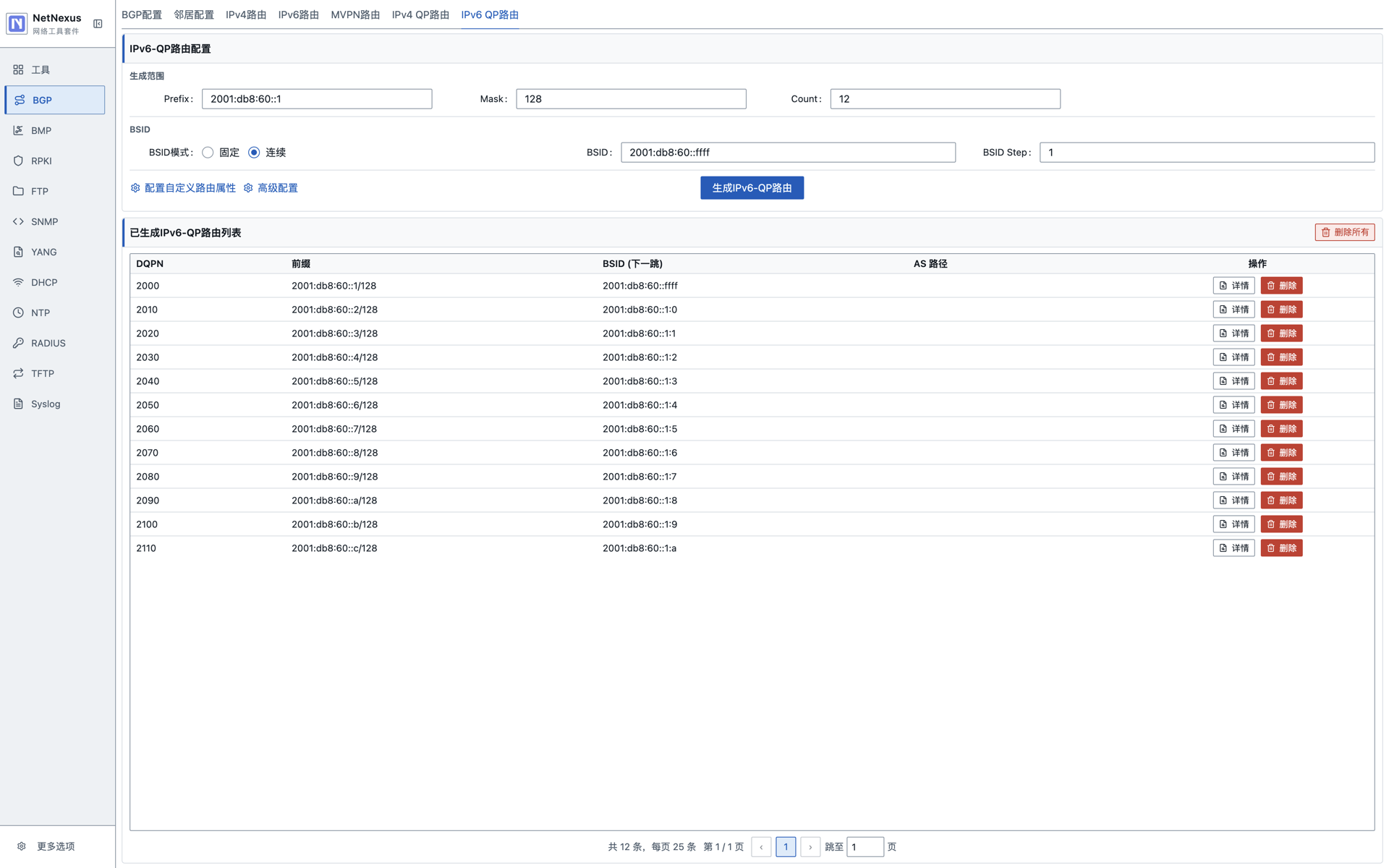Focus the Prefix input field
This screenshot has width=1389, height=868.
tap(317, 99)
